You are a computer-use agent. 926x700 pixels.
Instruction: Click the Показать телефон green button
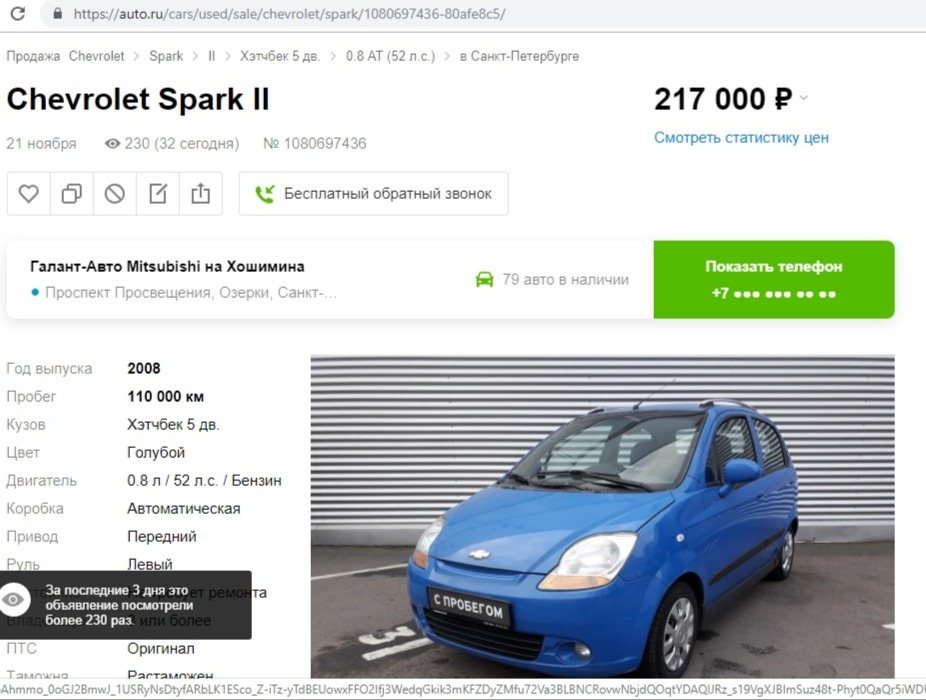coord(774,279)
